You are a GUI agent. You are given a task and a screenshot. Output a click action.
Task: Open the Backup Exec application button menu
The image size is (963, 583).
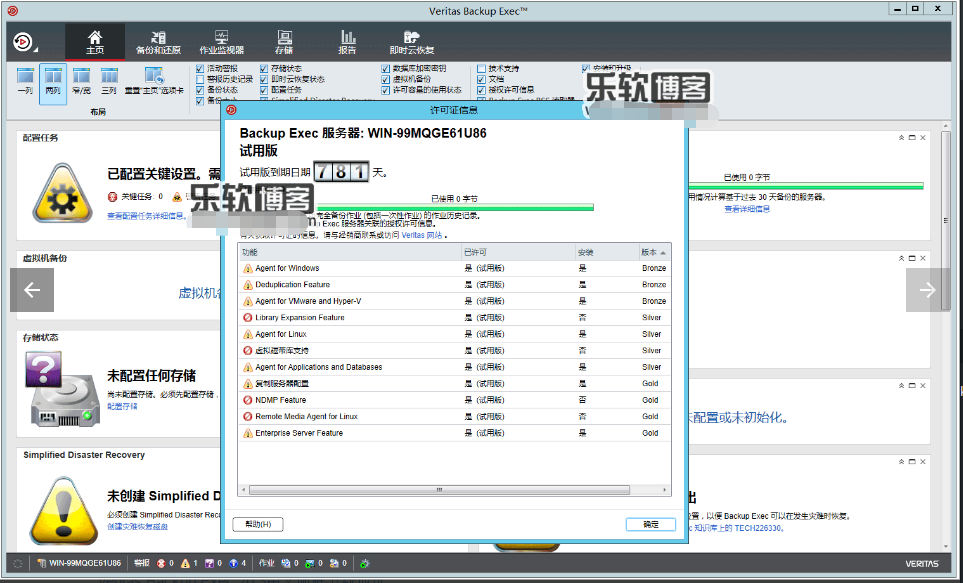[x=24, y=42]
